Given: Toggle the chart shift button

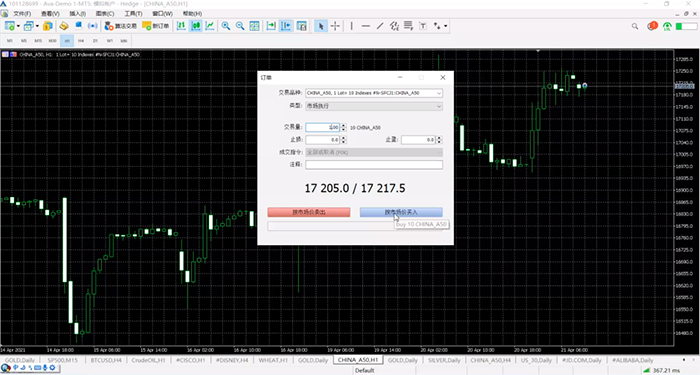Looking at the screenshot, I should click(286, 26).
